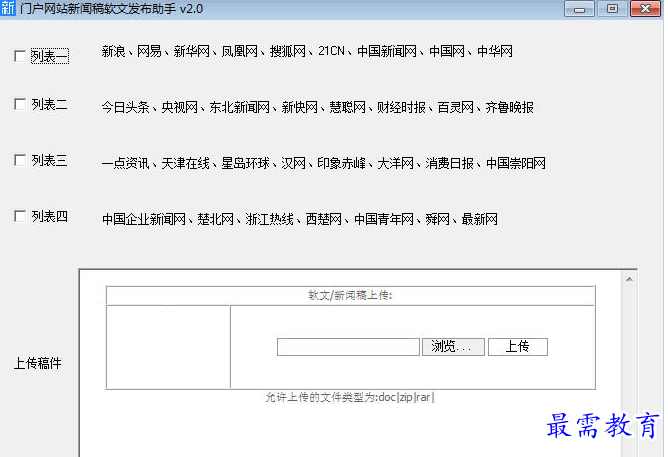668x457 pixels.
Task: Click the 浏览... browse button
Action: click(453, 347)
